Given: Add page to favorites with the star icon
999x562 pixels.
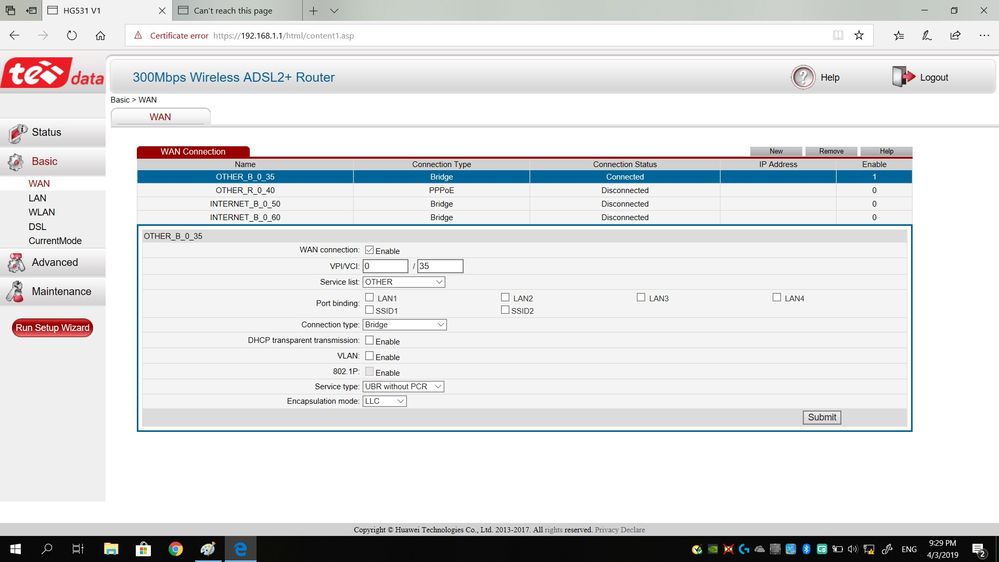Looking at the screenshot, I should pyautogui.click(x=859, y=36).
